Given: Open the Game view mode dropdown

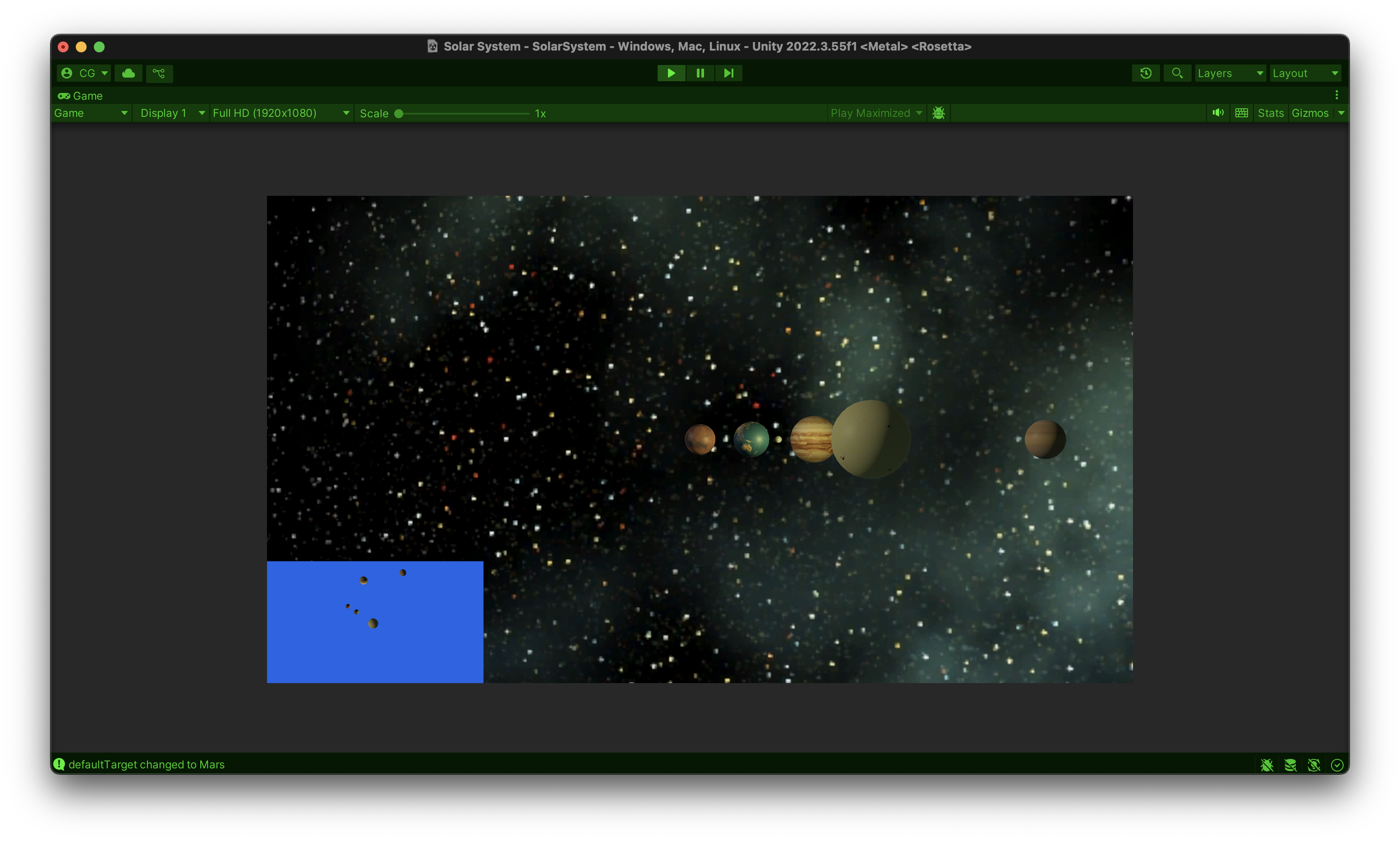Looking at the screenshot, I should pos(91,113).
